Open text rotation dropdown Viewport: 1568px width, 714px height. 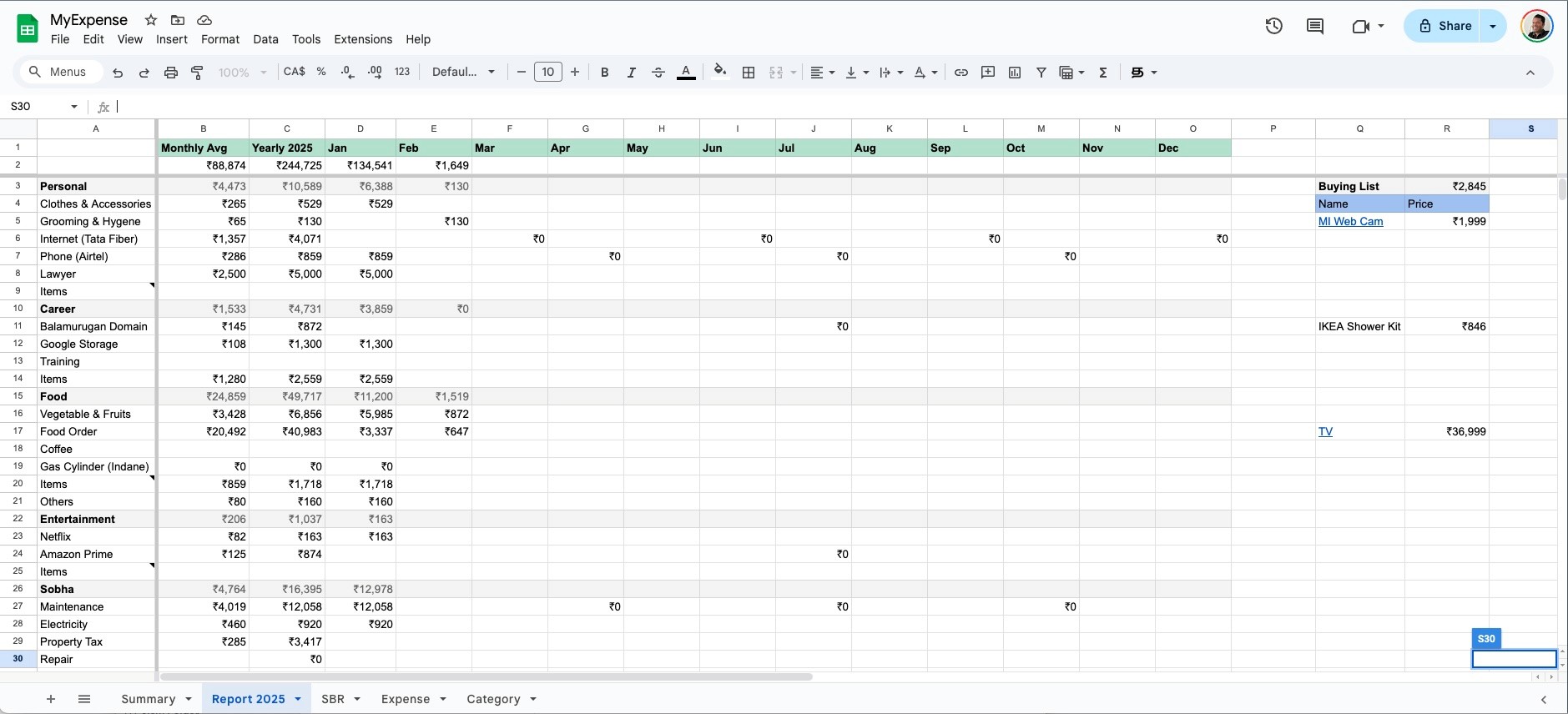925,73
